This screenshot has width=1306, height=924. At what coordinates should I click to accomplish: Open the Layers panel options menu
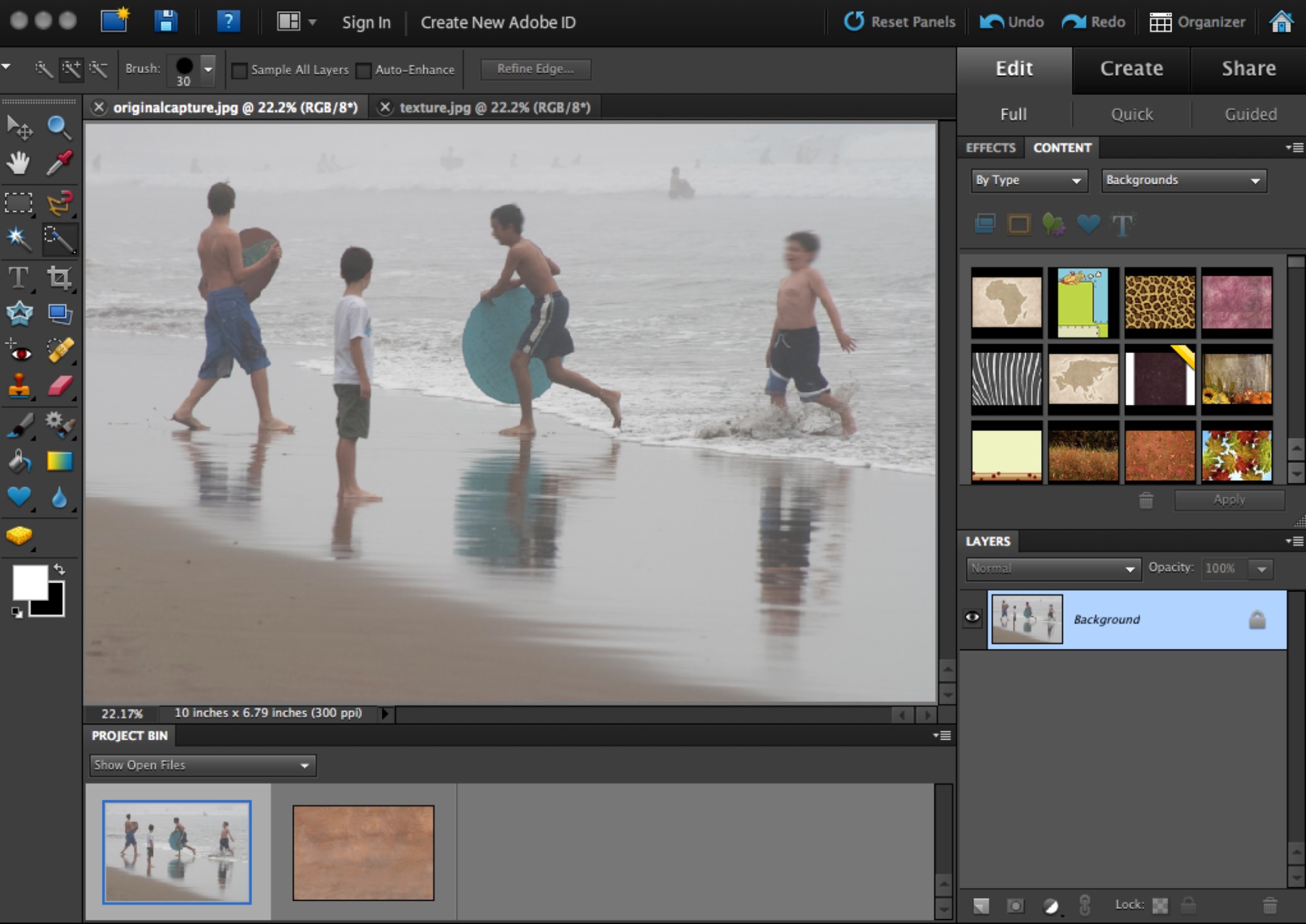click(x=1294, y=541)
